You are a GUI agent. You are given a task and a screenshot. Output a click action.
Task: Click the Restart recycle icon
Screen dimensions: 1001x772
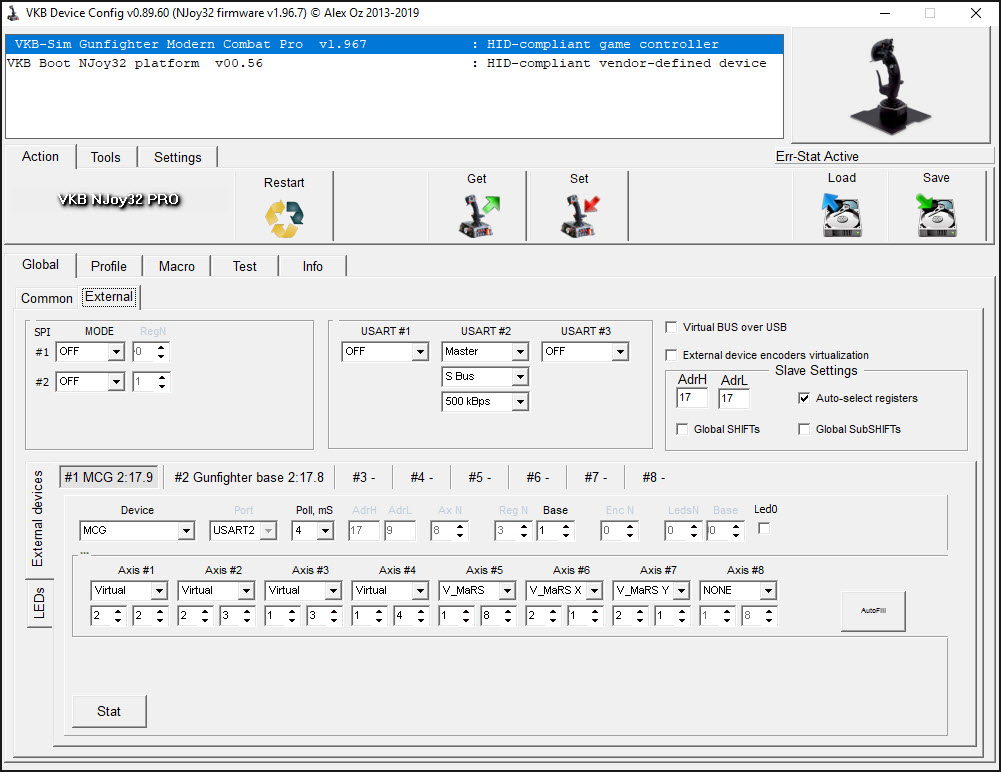pyautogui.click(x=284, y=218)
